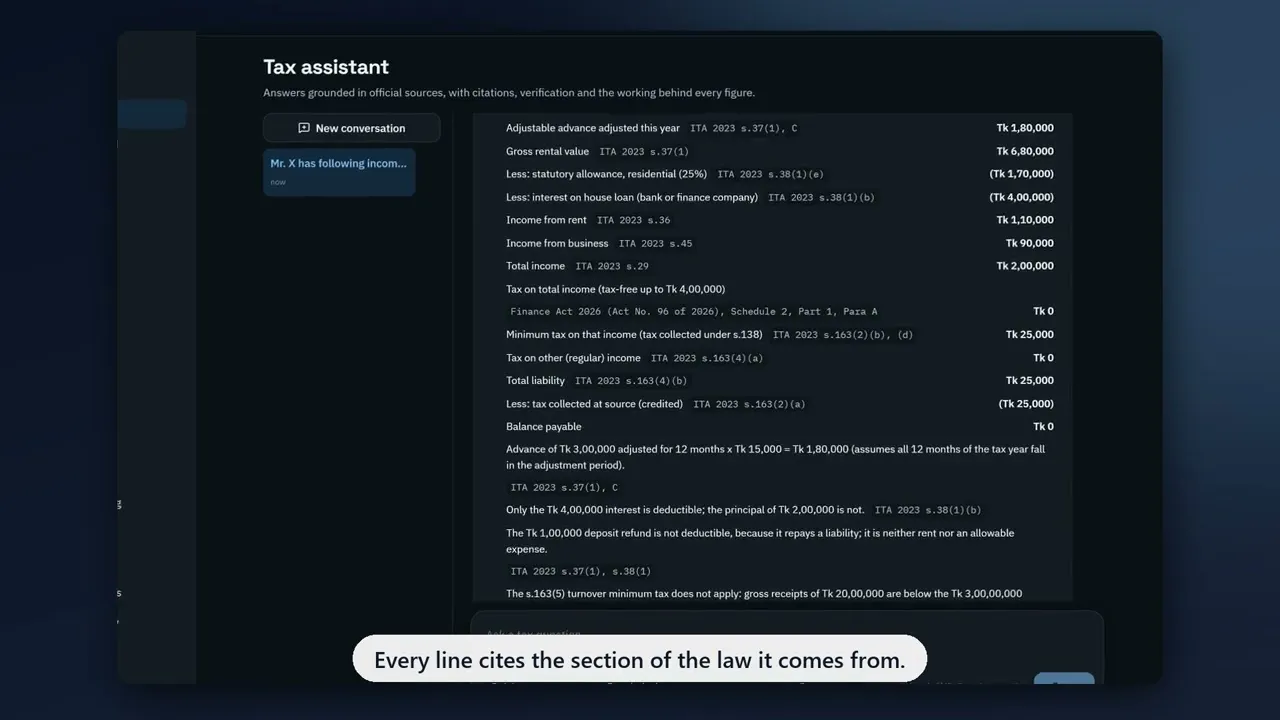This screenshot has width=1280, height=720.
Task: Click the ITA 2023 s.163(4)(b) citation
Action: pyautogui.click(x=631, y=381)
